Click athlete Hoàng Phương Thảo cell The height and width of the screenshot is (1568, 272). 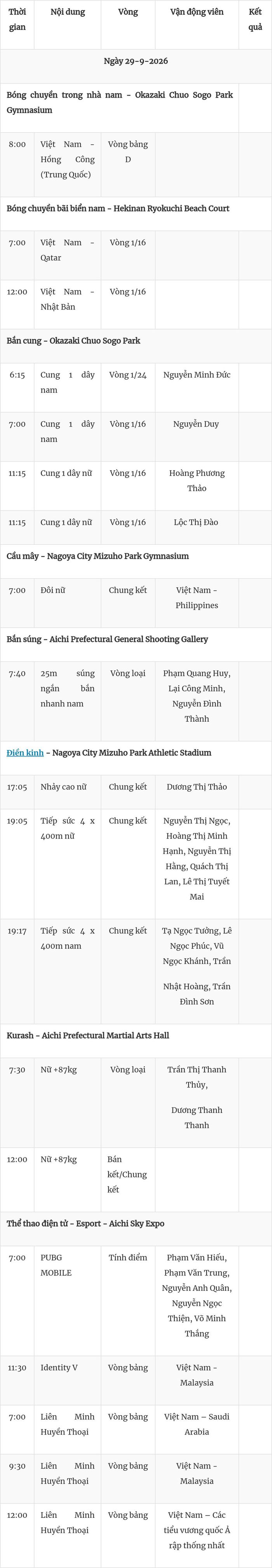click(197, 486)
